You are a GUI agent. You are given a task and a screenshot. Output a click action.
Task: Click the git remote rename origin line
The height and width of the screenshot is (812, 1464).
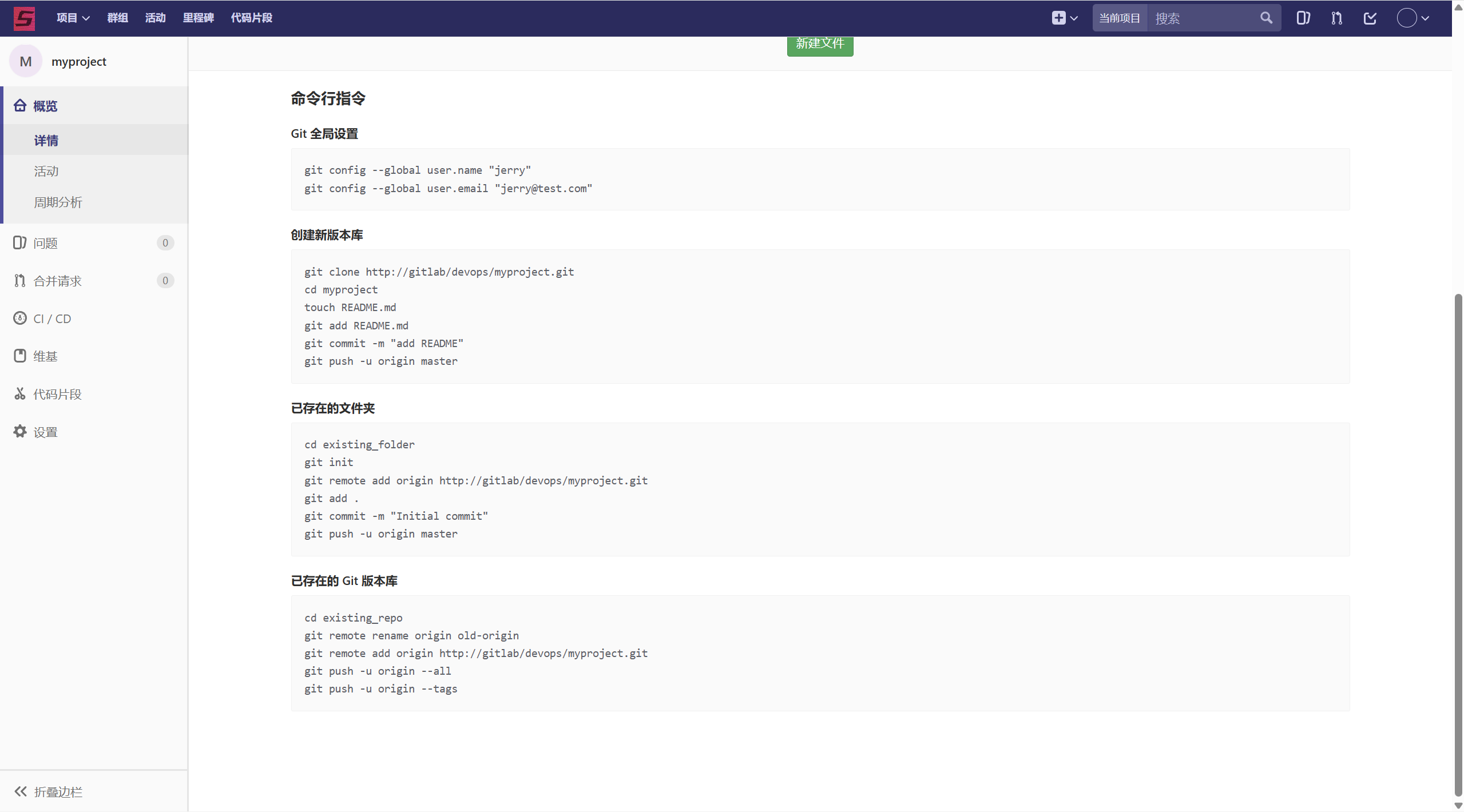point(412,635)
